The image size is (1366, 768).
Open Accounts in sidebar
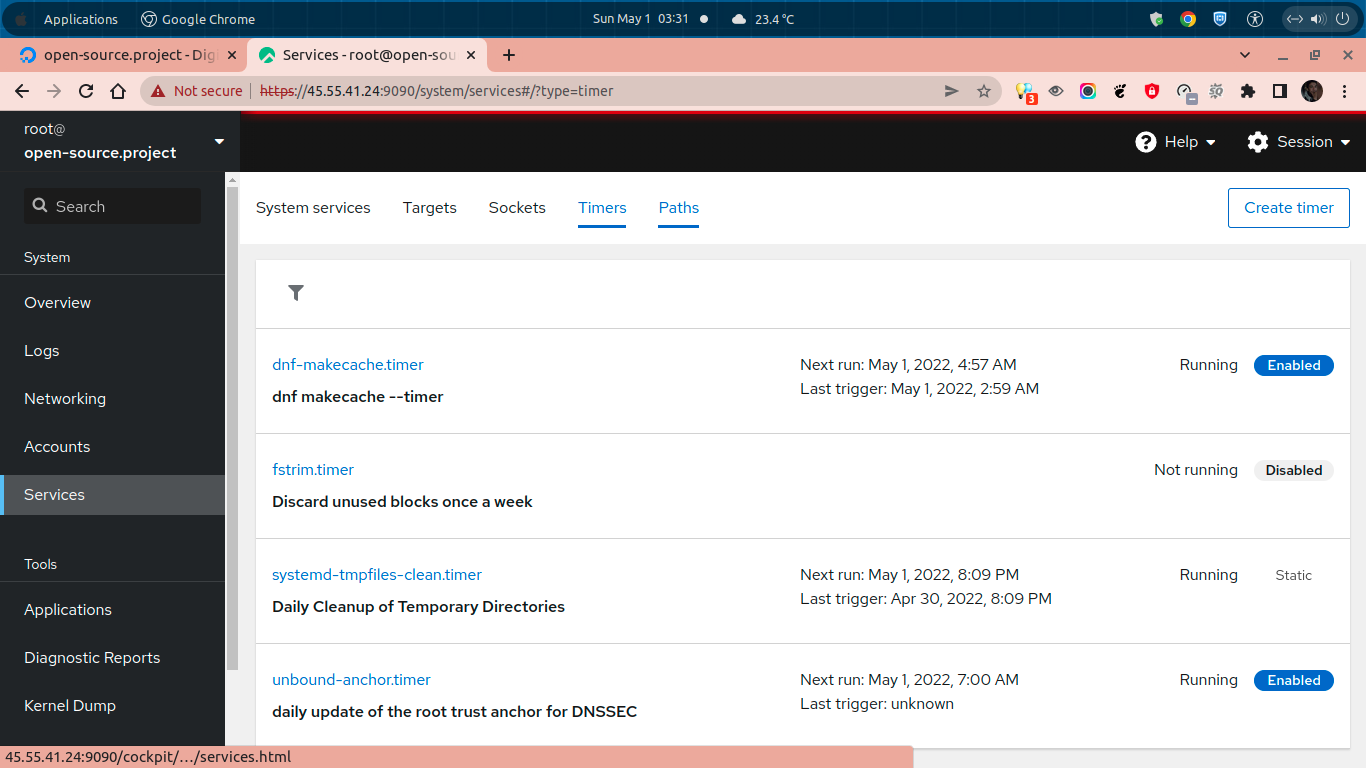pyautogui.click(x=112, y=447)
